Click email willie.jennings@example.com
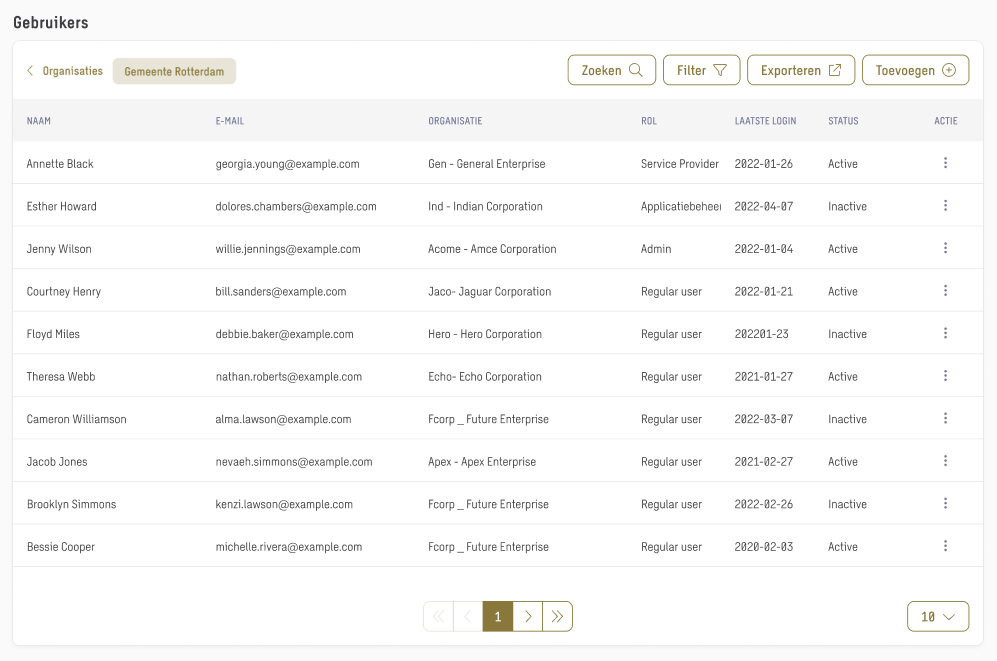Image resolution: width=997 pixels, height=661 pixels. (288, 249)
